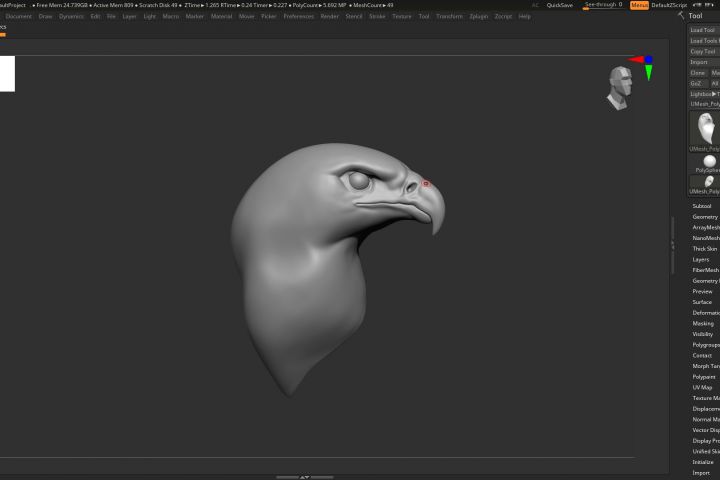
Task: Expand the Masking section
Action: 703,323
